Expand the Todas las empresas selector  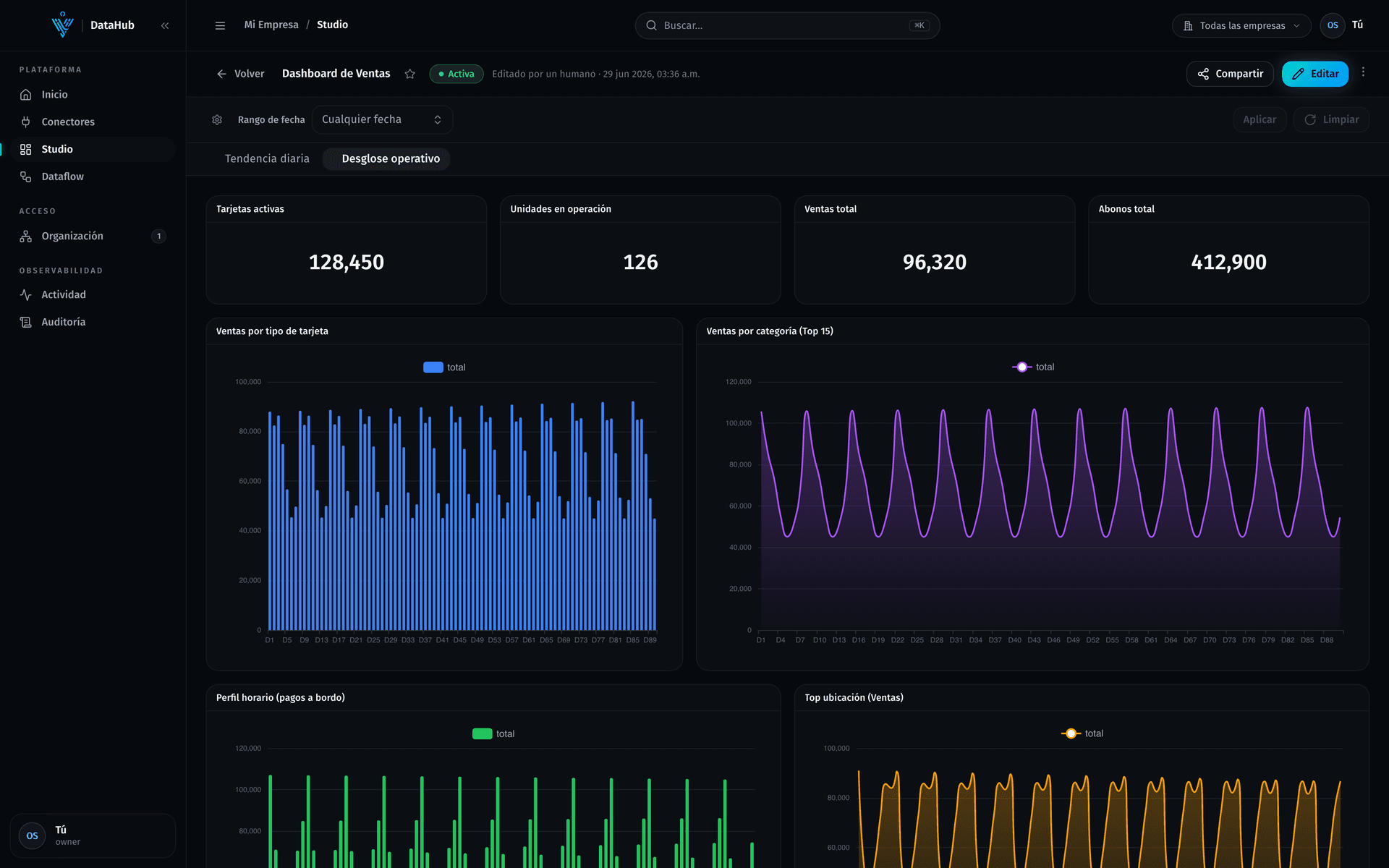pos(1241,25)
